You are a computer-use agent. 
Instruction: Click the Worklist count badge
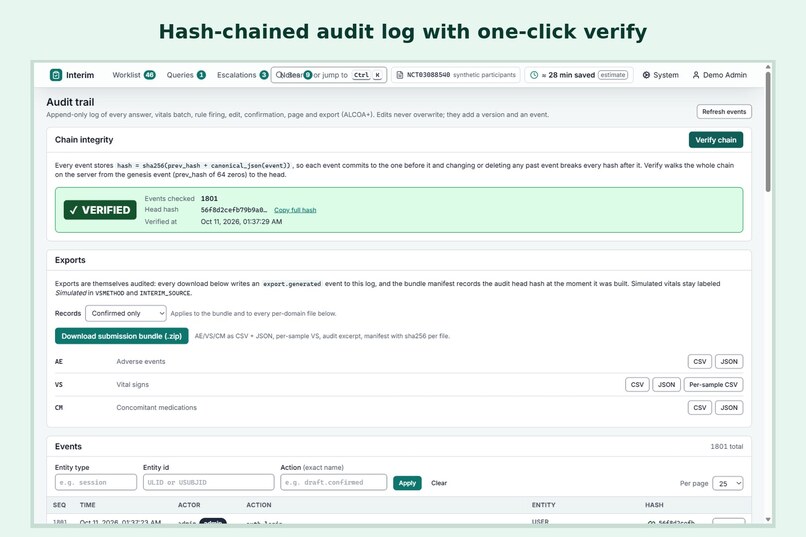coord(150,75)
